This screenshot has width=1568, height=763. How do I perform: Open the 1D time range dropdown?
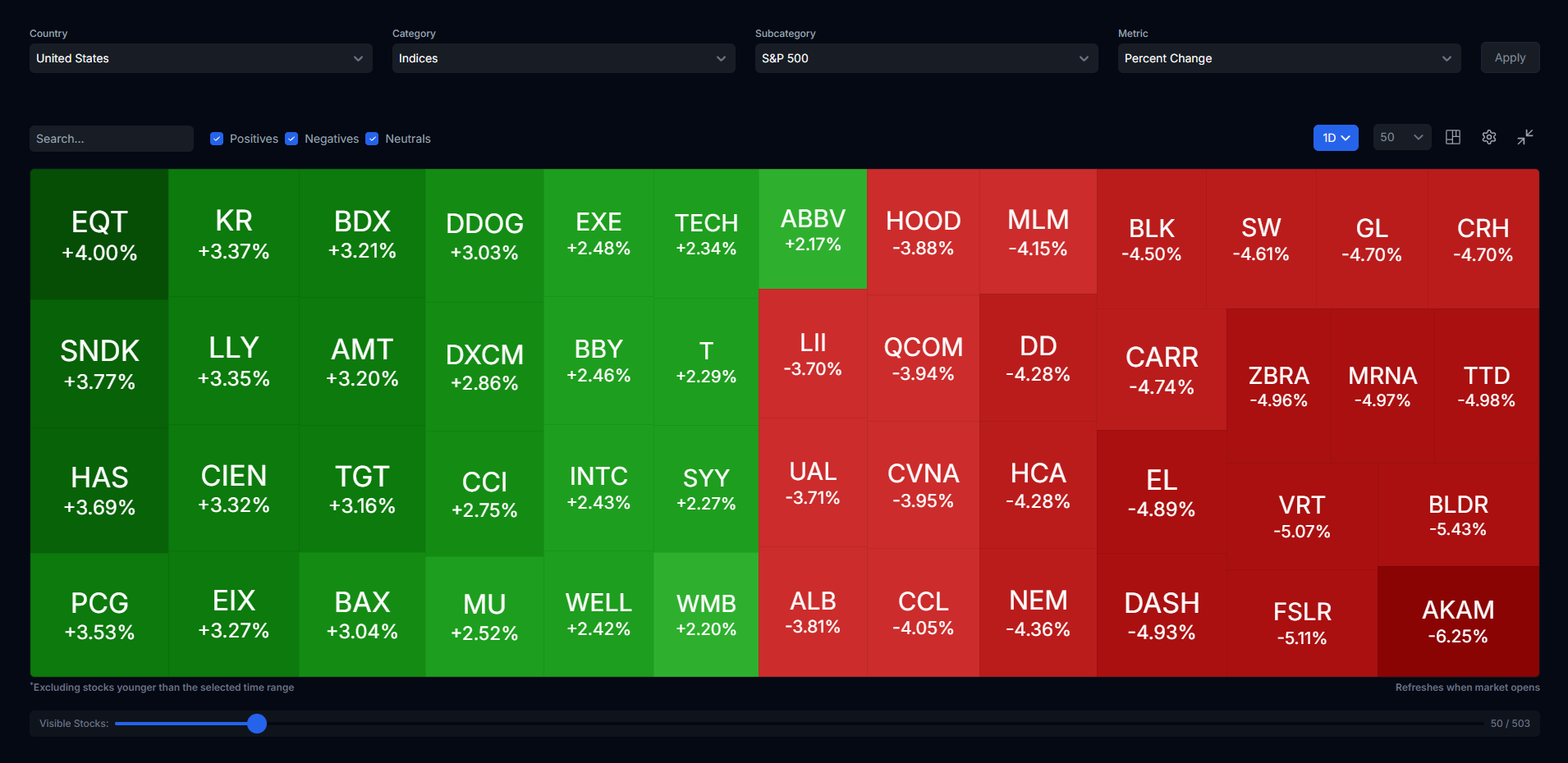pyautogui.click(x=1336, y=138)
